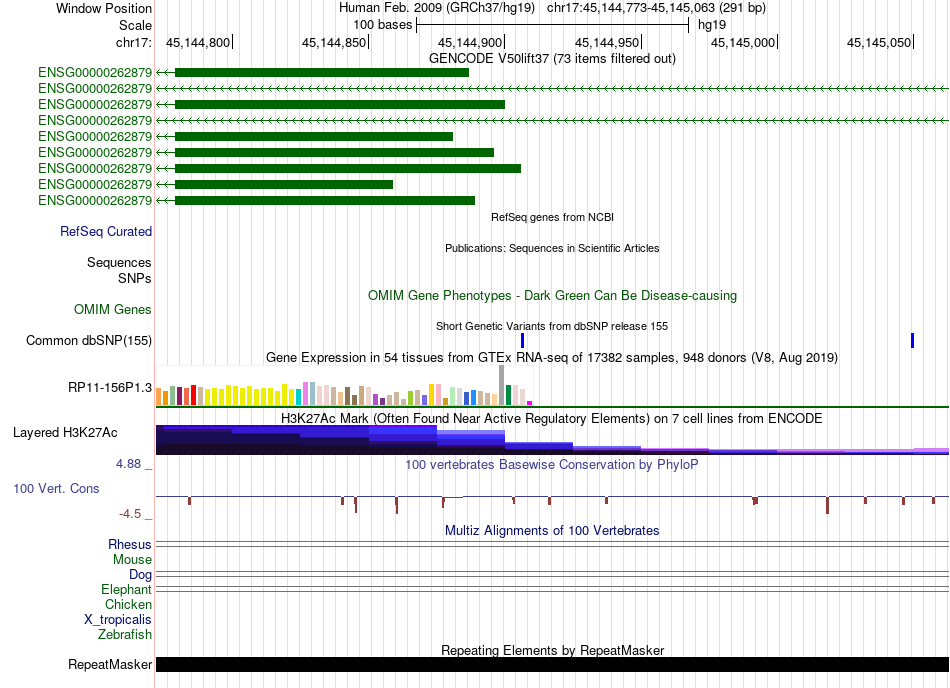The height and width of the screenshot is (688, 950).
Task: Click the 45,145,050 ruler coordinate
Action: point(879,42)
